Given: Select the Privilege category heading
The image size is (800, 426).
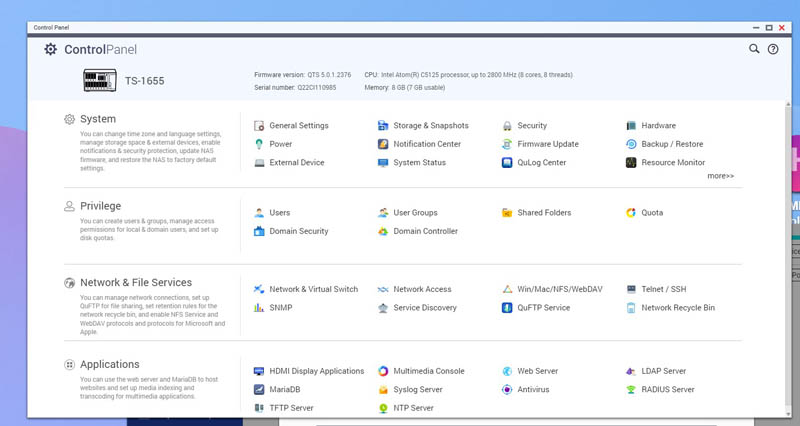Looking at the screenshot, I should coord(100,206).
